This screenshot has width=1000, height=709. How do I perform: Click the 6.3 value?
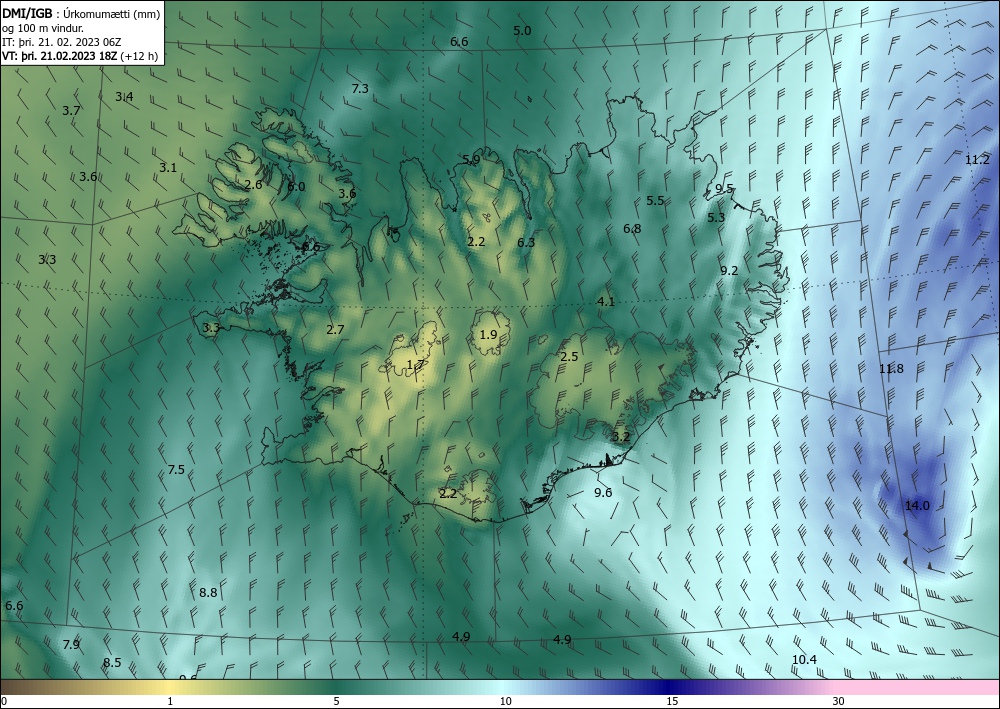[x=526, y=242]
